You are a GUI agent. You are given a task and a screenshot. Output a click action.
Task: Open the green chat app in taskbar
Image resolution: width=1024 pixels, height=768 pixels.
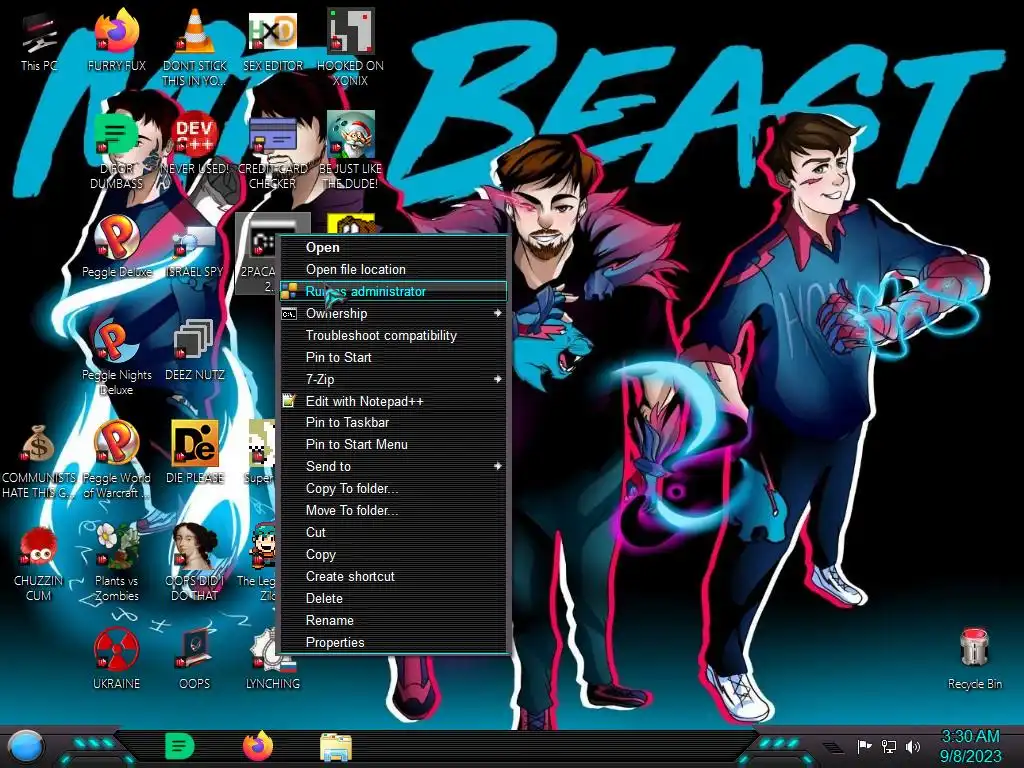pyautogui.click(x=180, y=747)
